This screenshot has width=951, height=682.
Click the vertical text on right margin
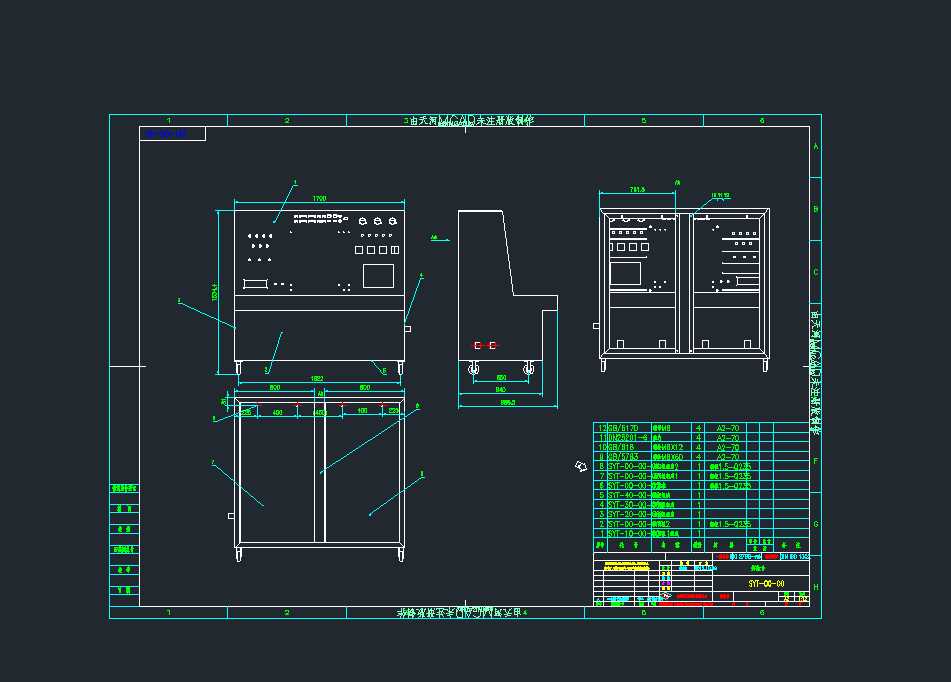tap(815, 370)
